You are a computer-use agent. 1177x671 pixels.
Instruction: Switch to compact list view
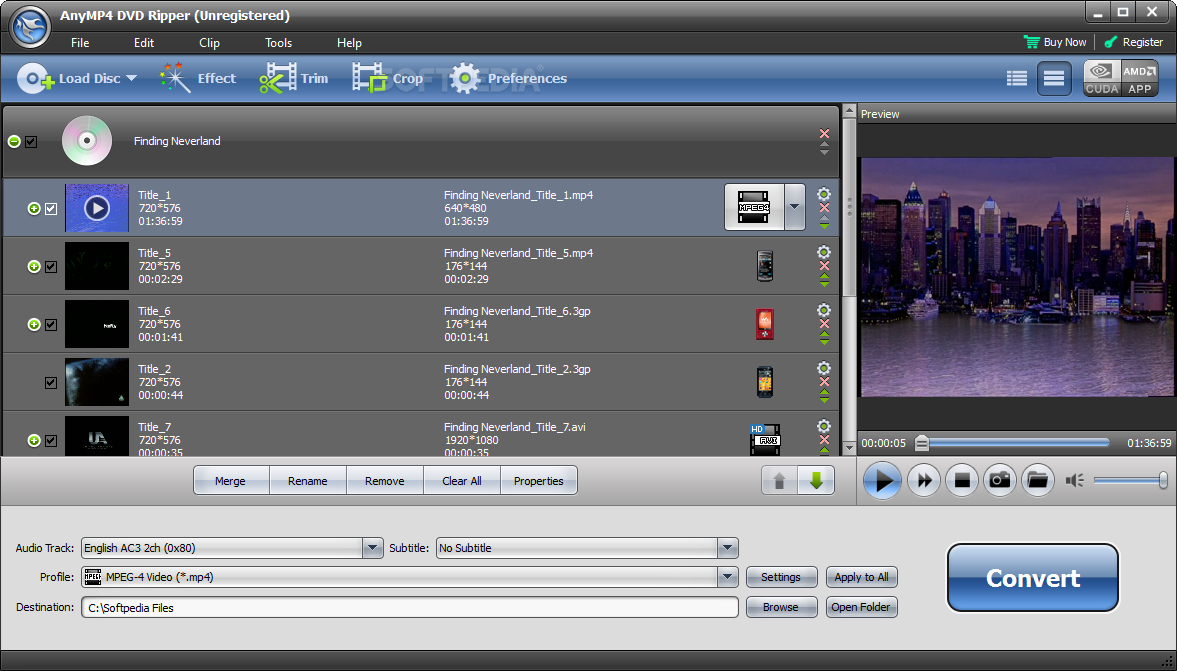point(1016,78)
